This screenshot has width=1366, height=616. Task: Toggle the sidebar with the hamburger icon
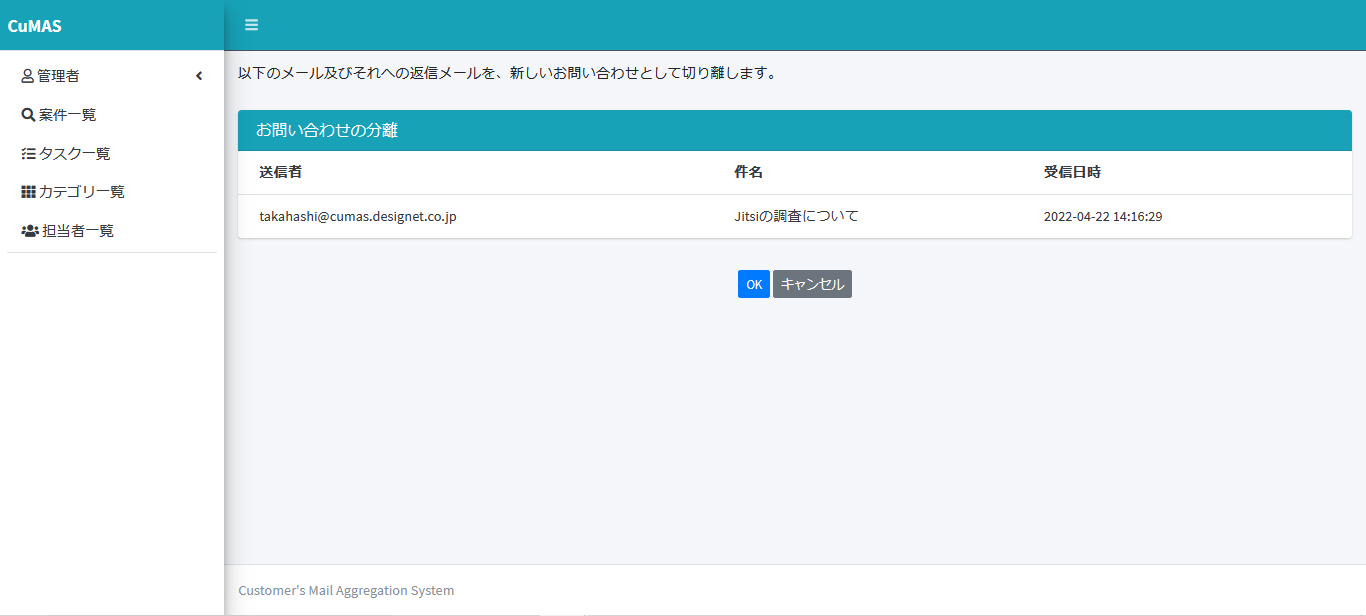[x=251, y=25]
